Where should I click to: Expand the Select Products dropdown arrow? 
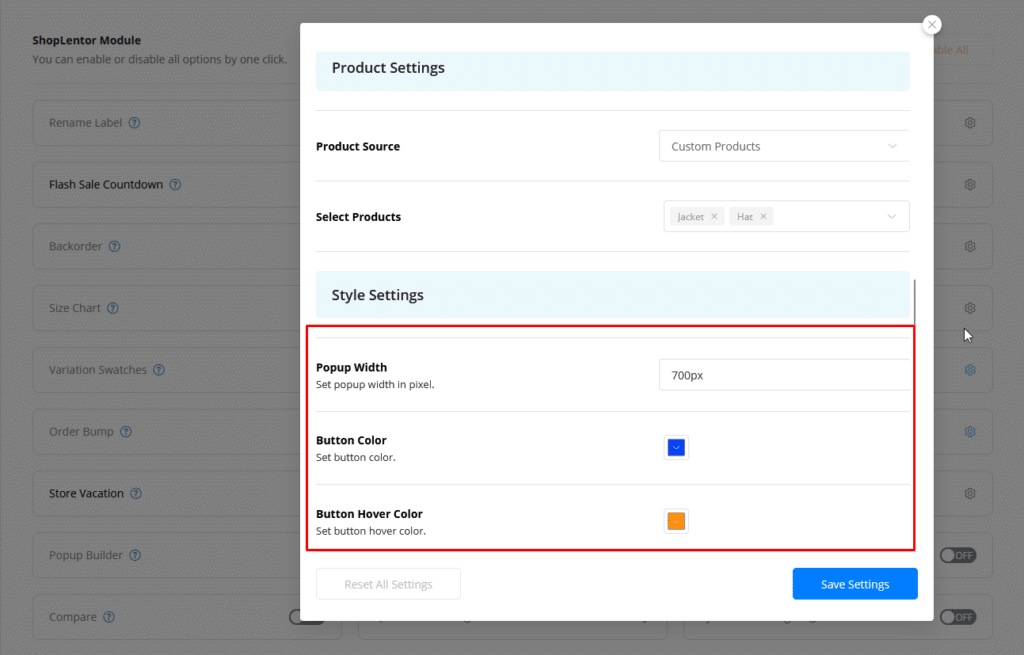[x=892, y=216]
